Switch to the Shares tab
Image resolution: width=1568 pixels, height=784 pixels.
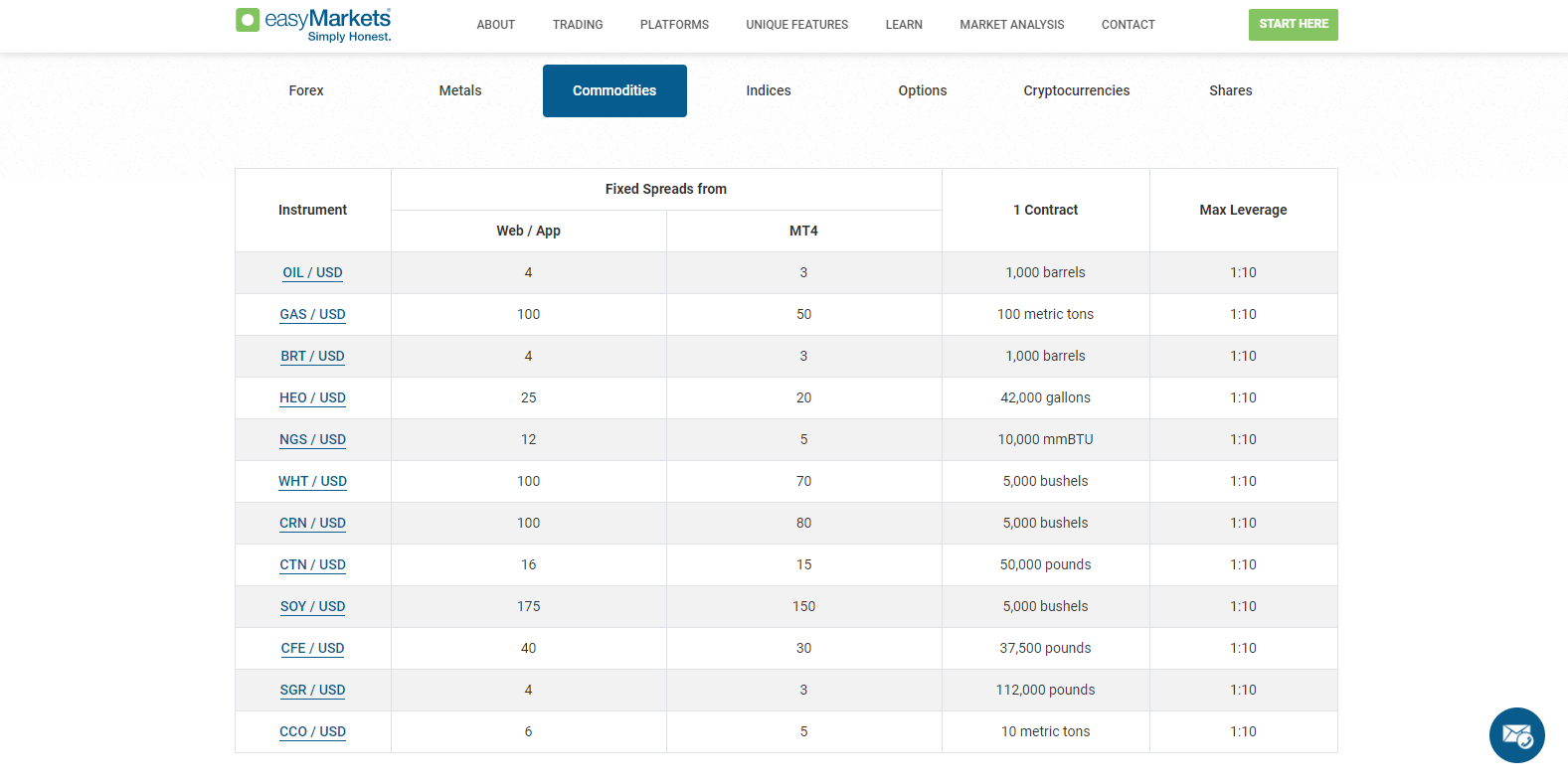[1231, 90]
